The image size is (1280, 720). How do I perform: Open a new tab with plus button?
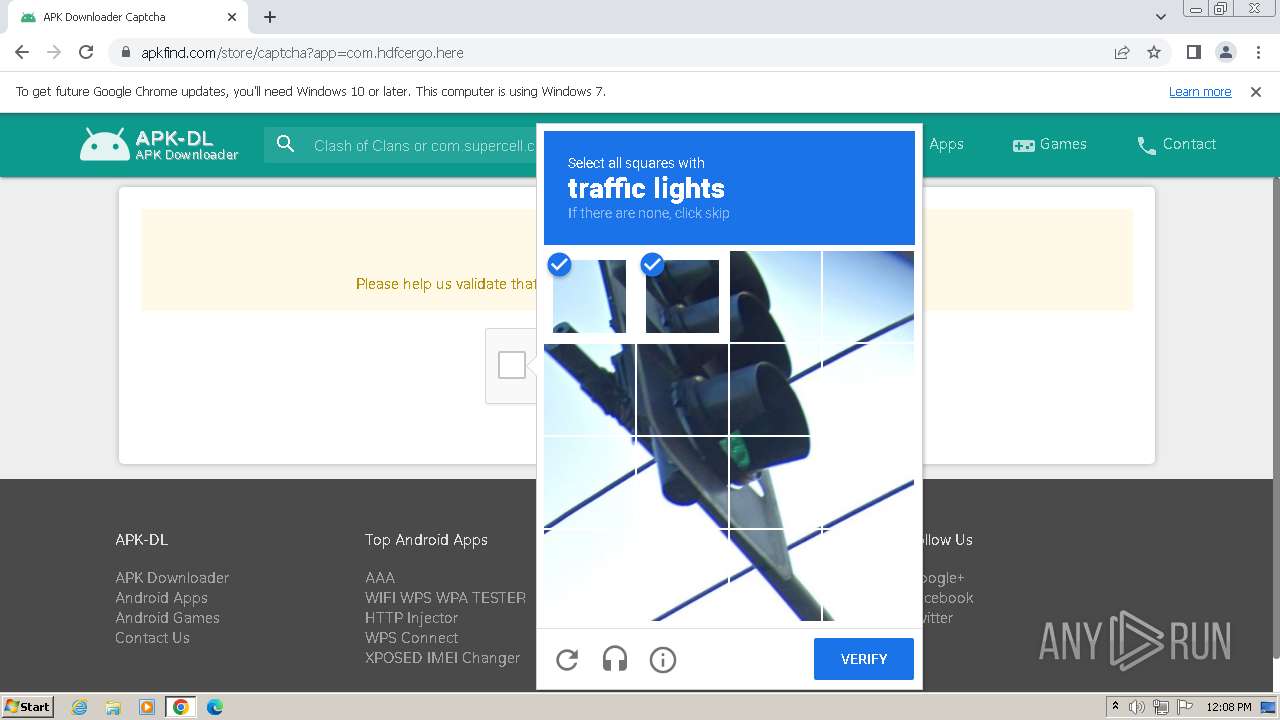click(x=270, y=17)
